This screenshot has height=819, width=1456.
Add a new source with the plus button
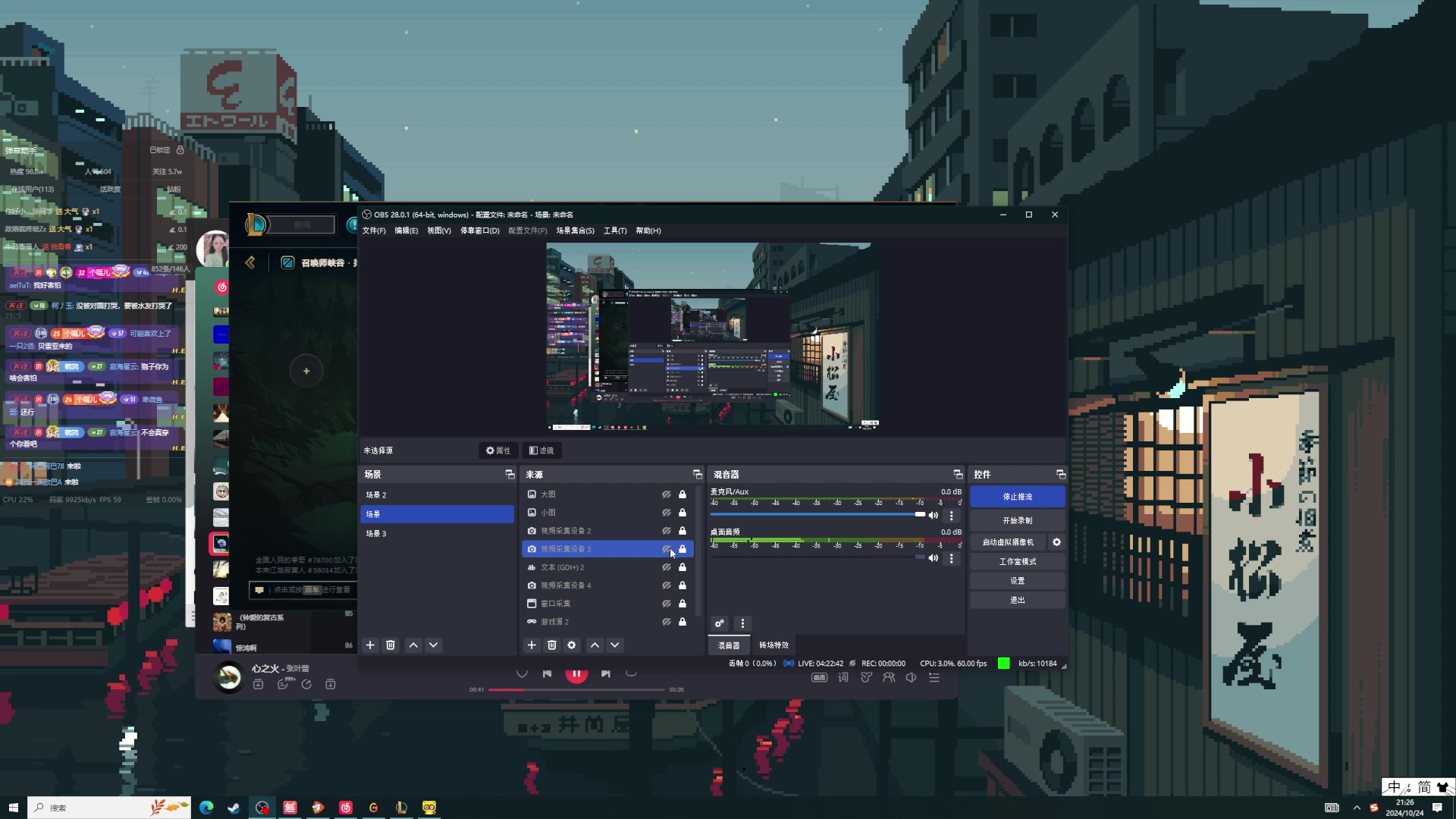[x=532, y=645]
